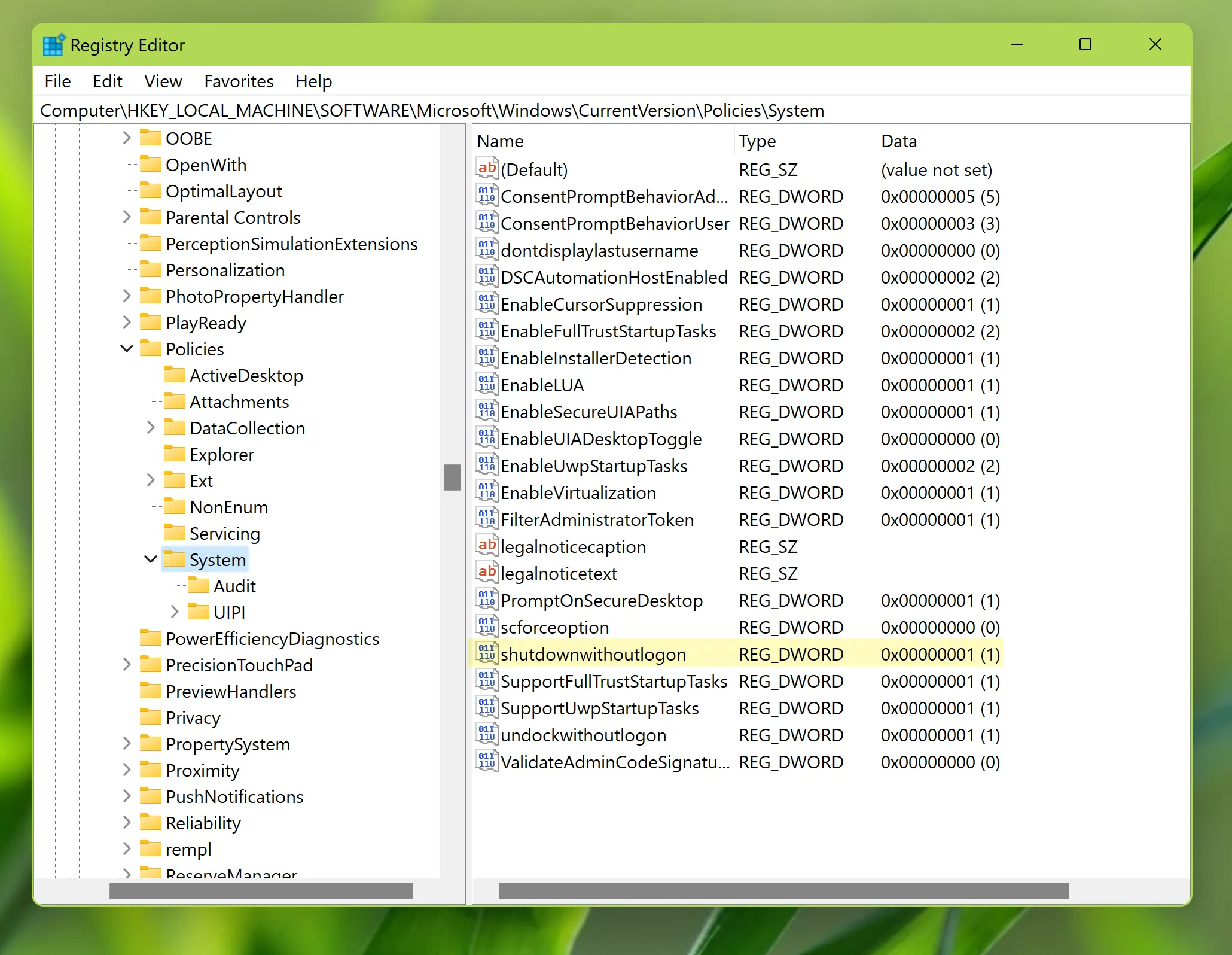Open the Edit menu
The width and height of the screenshot is (1232, 955).
coord(108,81)
